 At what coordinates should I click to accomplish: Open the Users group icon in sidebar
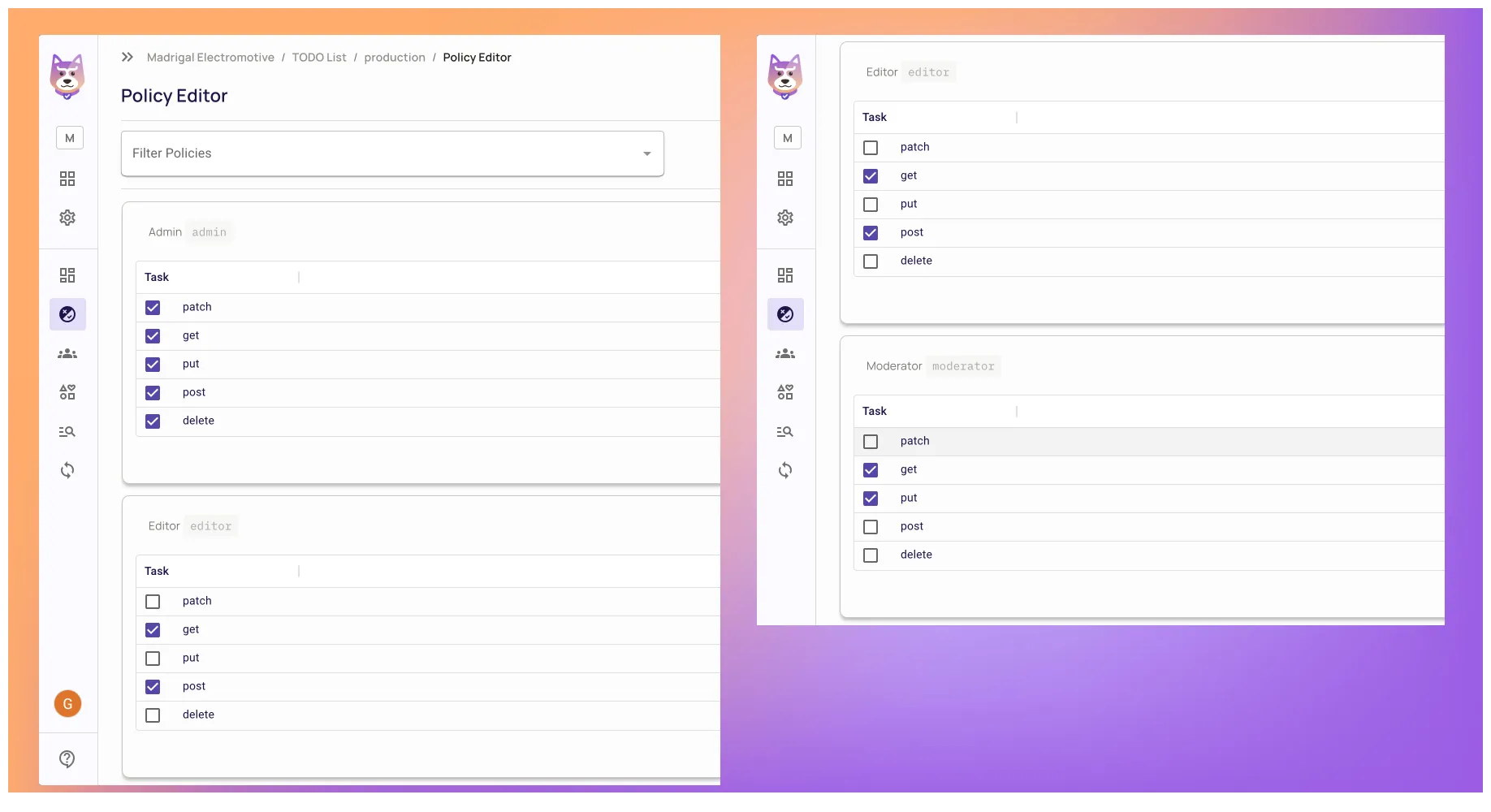point(67,354)
